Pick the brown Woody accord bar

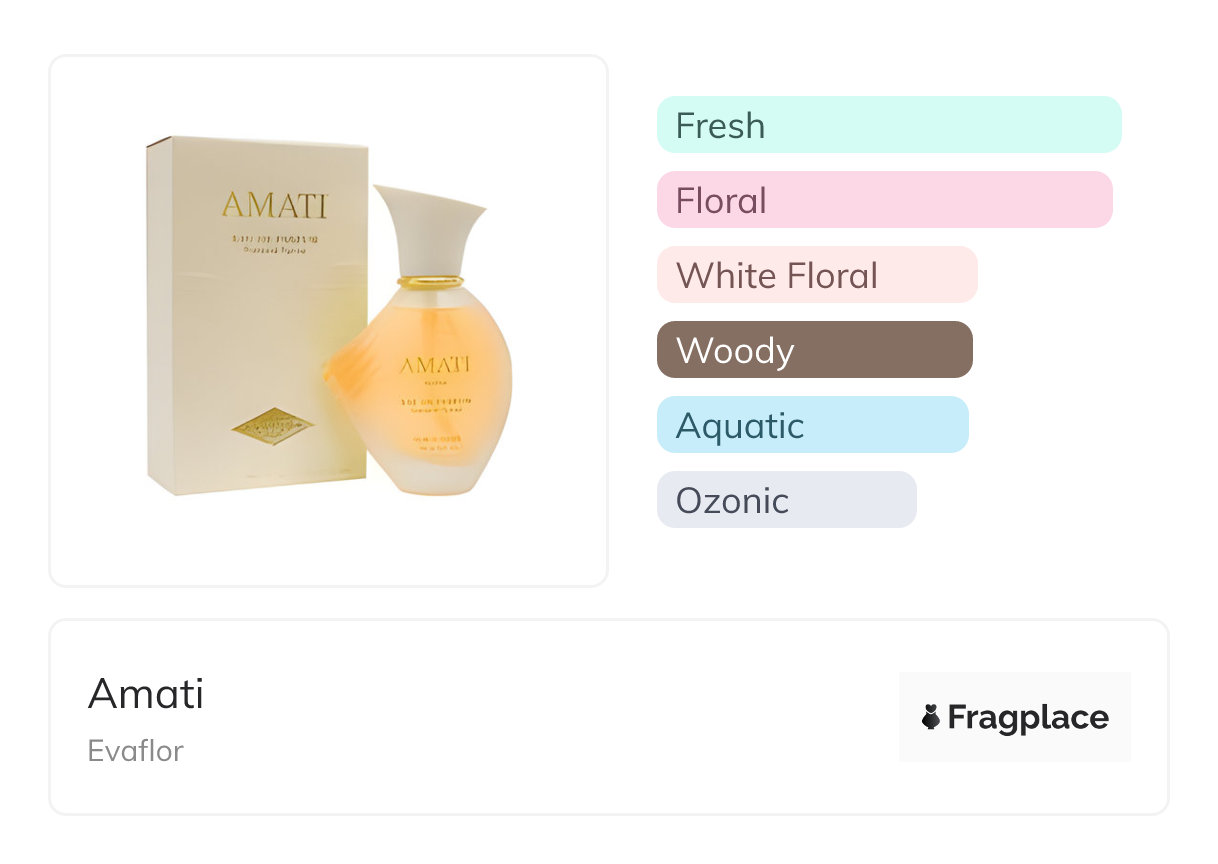coord(814,350)
